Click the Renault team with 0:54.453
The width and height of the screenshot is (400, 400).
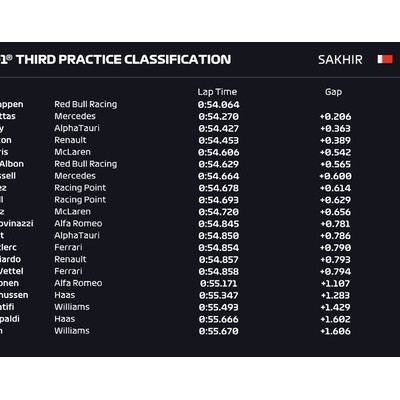click(70, 140)
